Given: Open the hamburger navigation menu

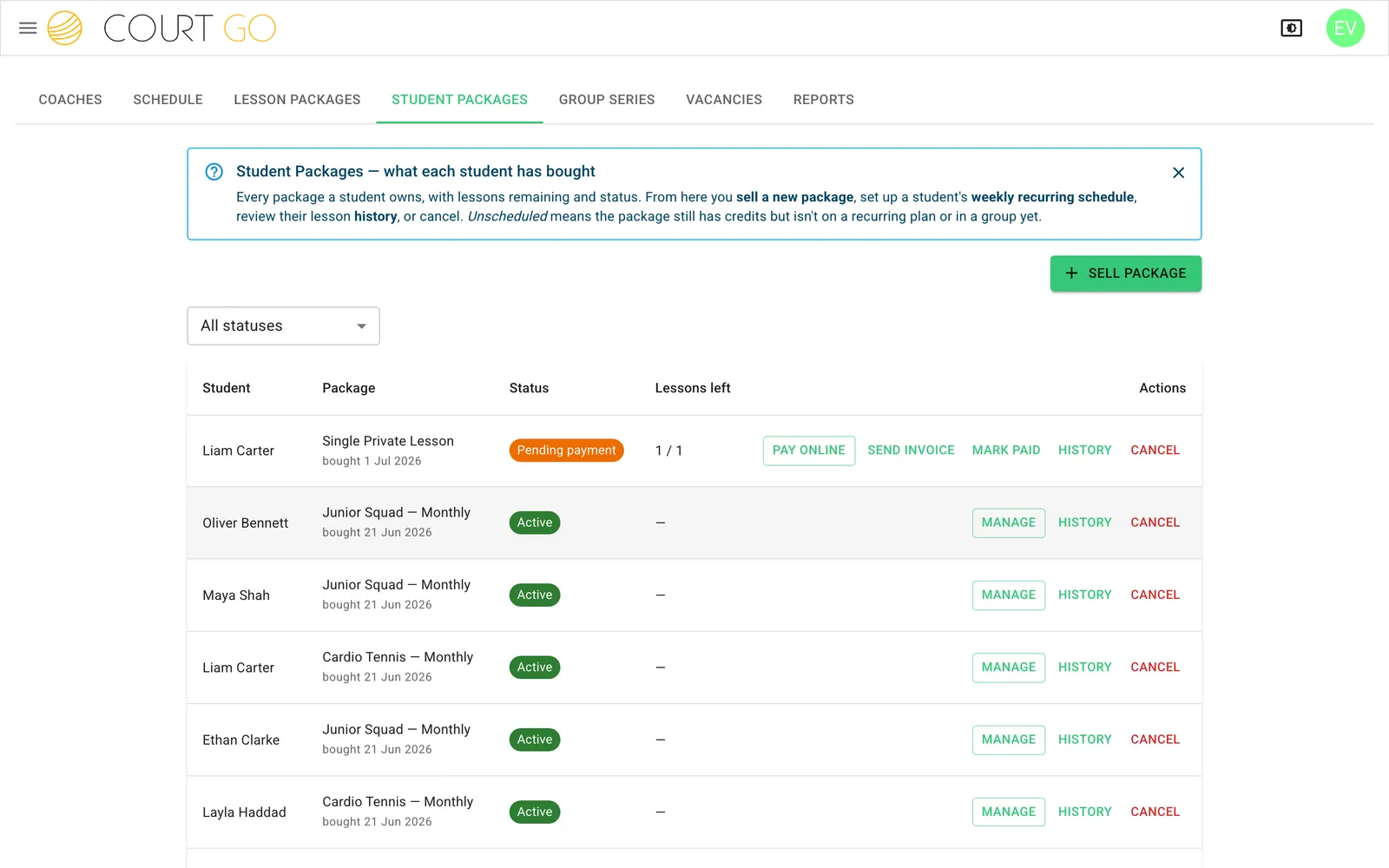Looking at the screenshot, I should [x=28, y=28].
